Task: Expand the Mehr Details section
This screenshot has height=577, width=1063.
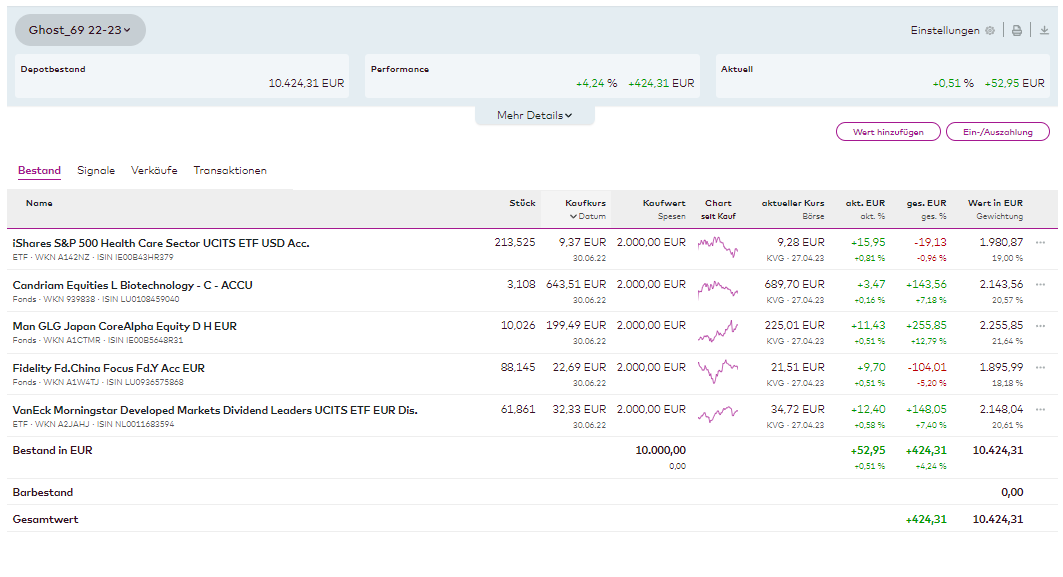Action: click(x=534, y=116)
